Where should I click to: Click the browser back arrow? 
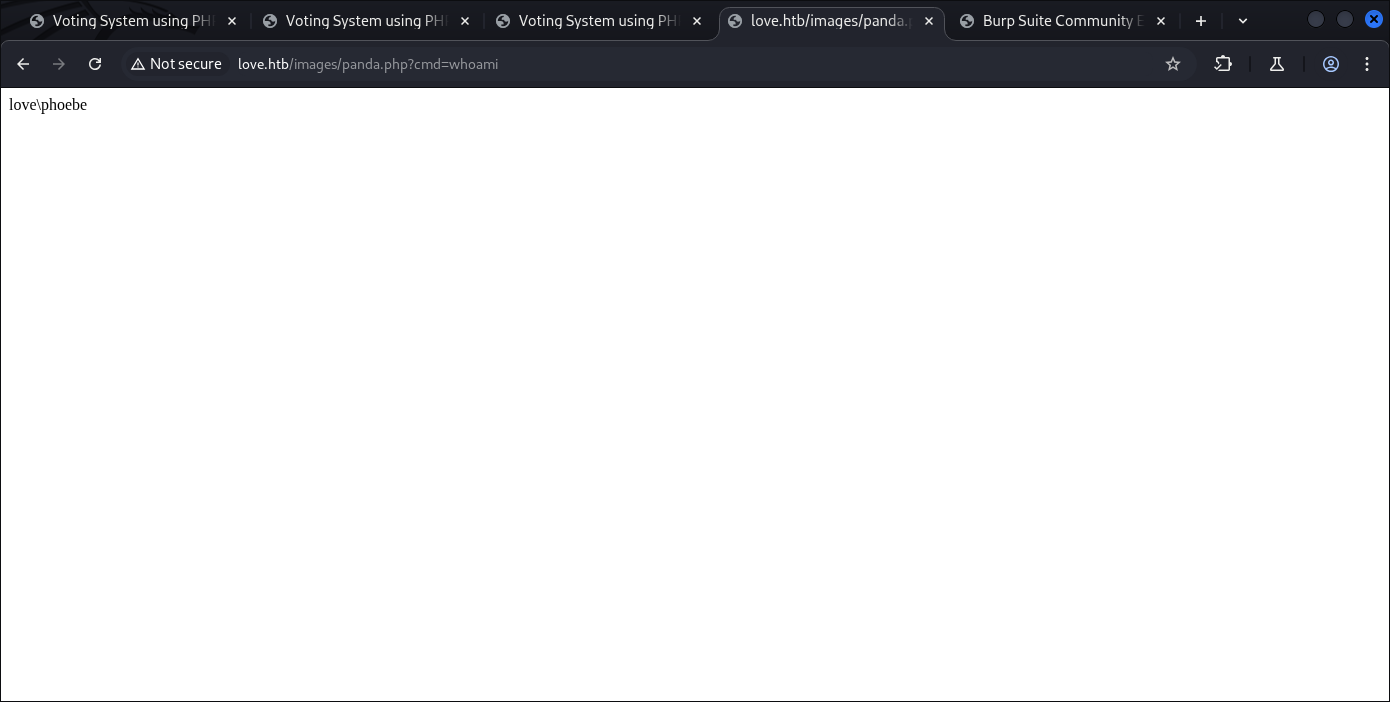[x=23, y=64]
